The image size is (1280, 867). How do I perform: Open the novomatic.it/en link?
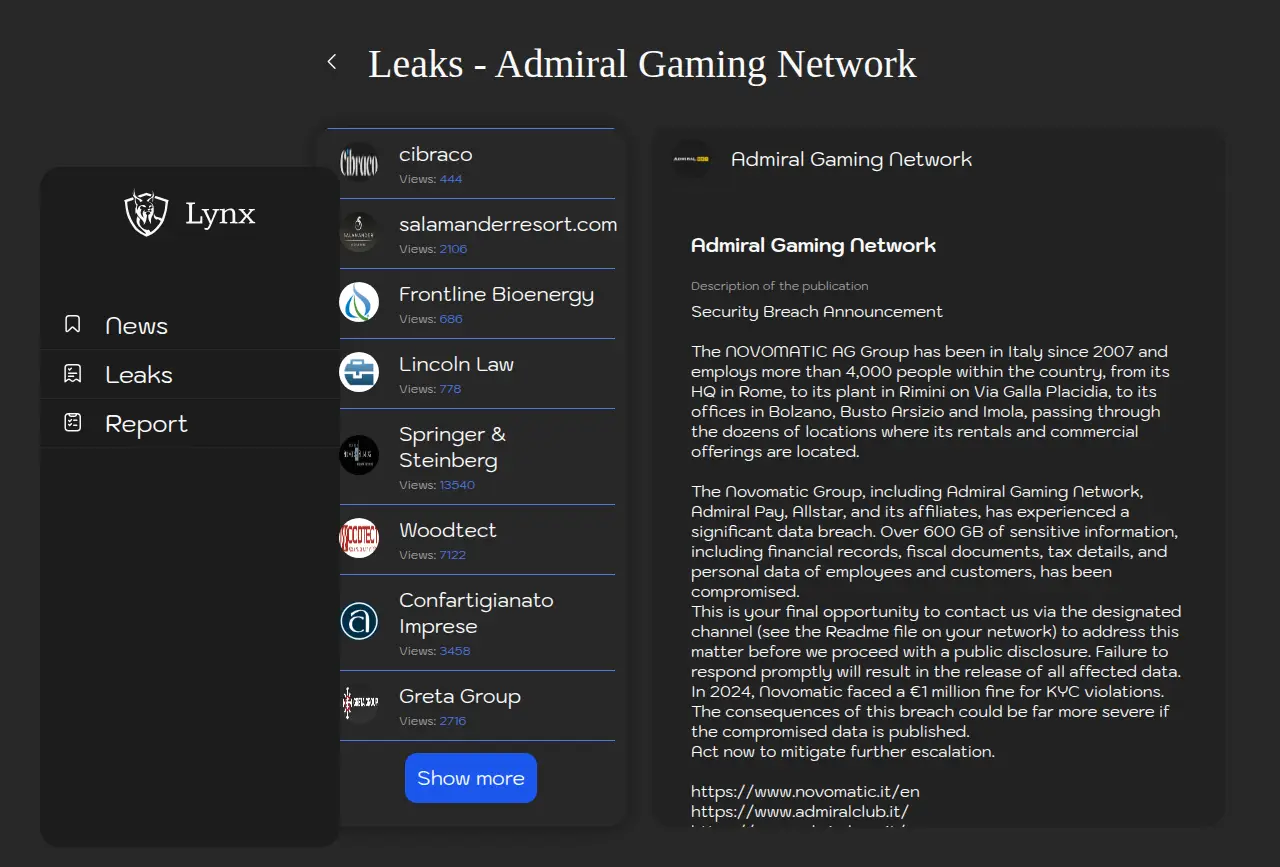(805, 791)
